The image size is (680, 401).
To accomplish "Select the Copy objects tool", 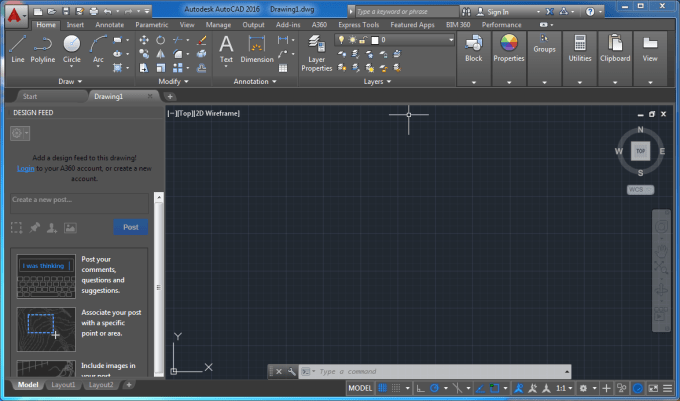I will point(144,54).
